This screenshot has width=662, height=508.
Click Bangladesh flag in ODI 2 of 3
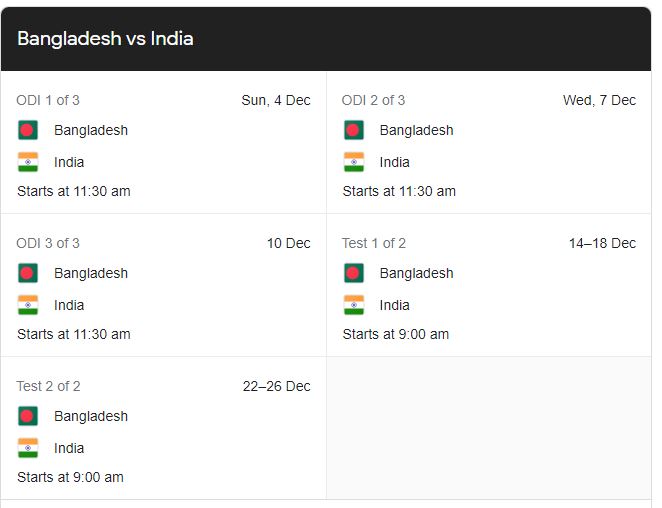click(354, 130)
